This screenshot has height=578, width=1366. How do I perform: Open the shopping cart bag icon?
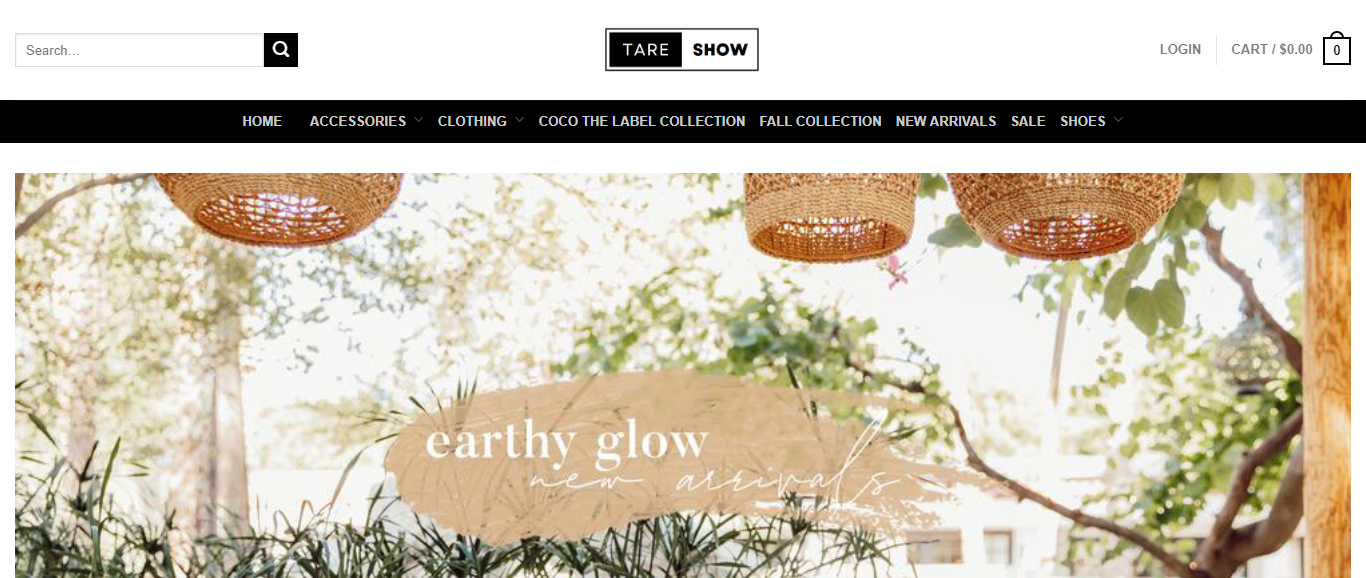1337,50
